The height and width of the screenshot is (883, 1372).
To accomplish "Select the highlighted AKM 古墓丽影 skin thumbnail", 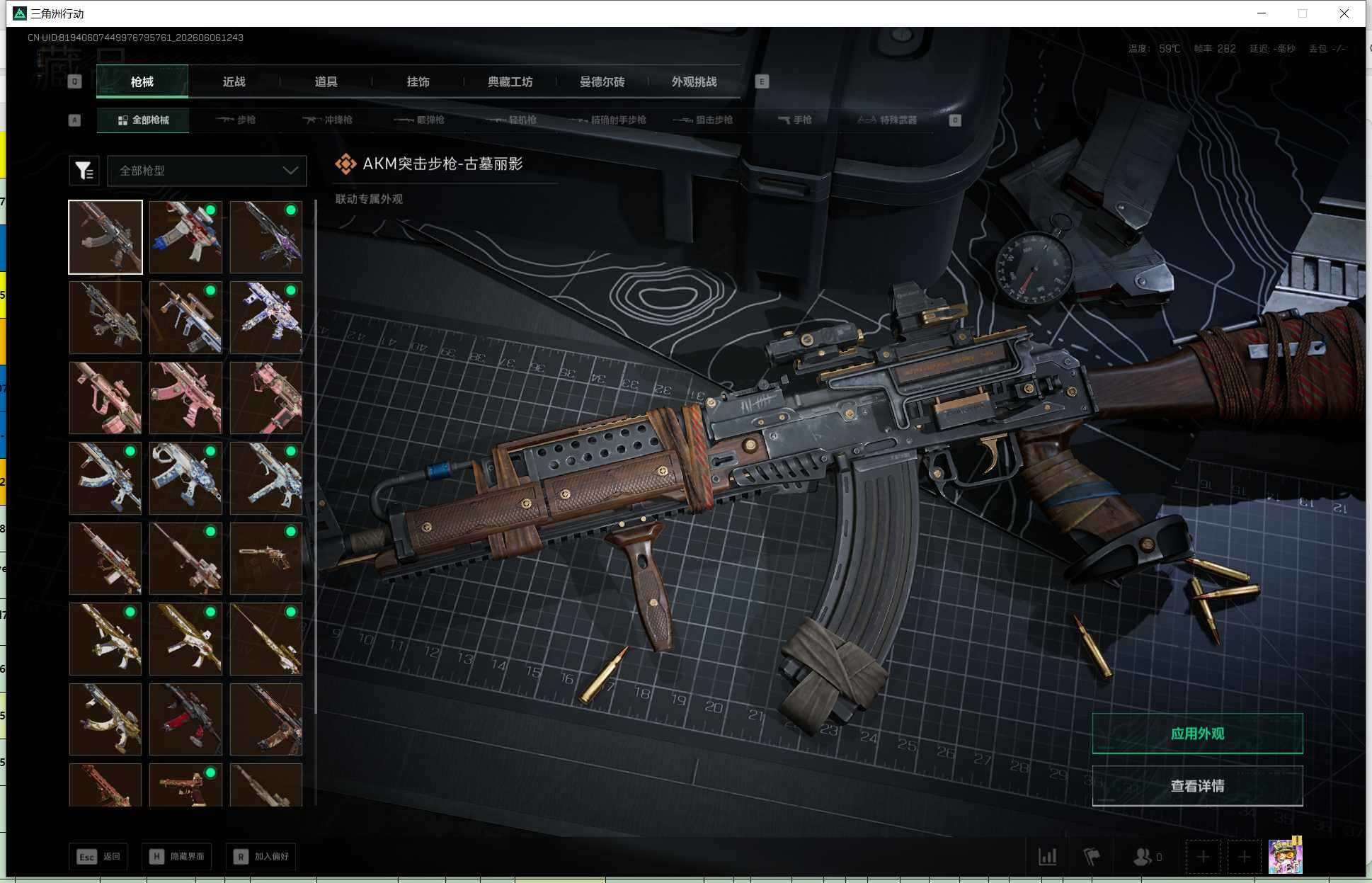I will tap(105, 237).
